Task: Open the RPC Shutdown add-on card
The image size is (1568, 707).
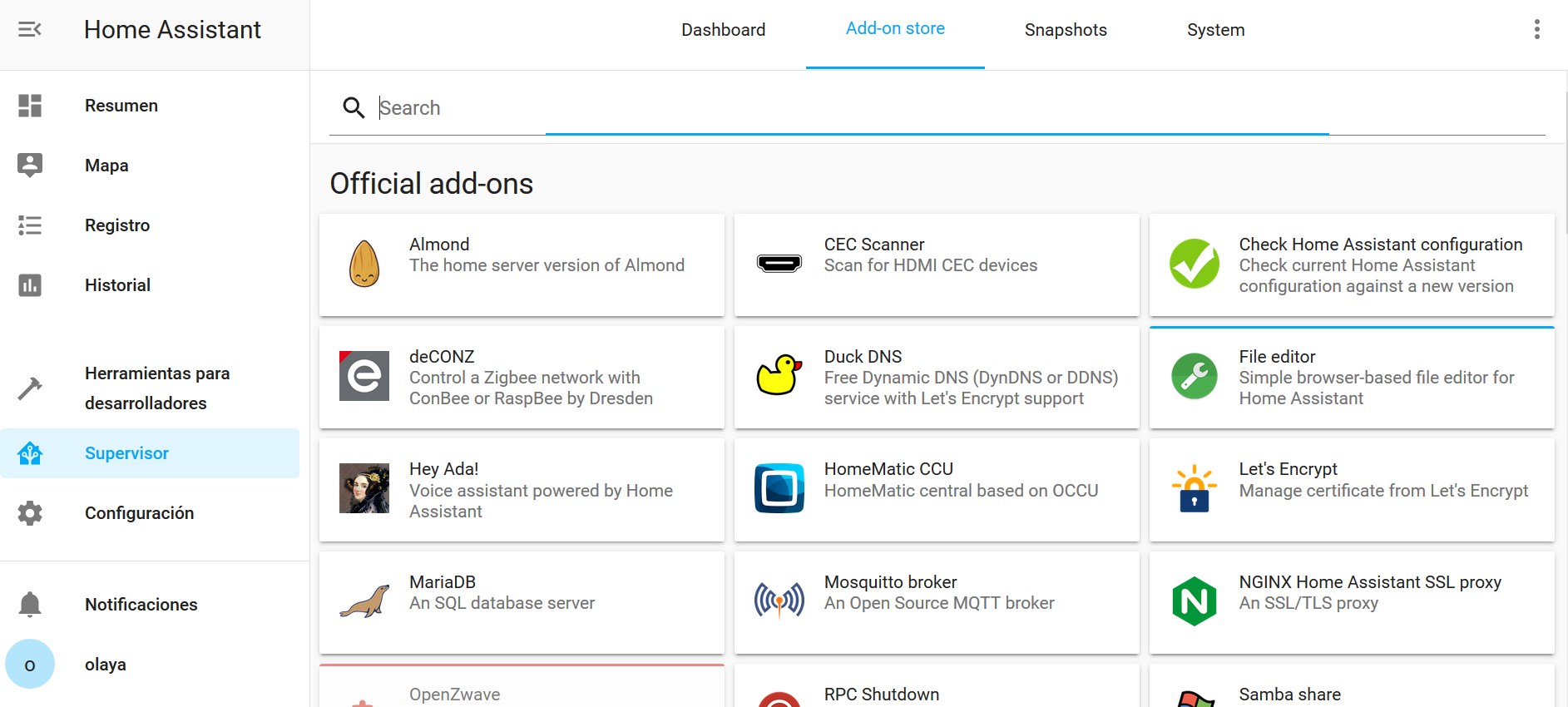Action: [x=937, y=685]
